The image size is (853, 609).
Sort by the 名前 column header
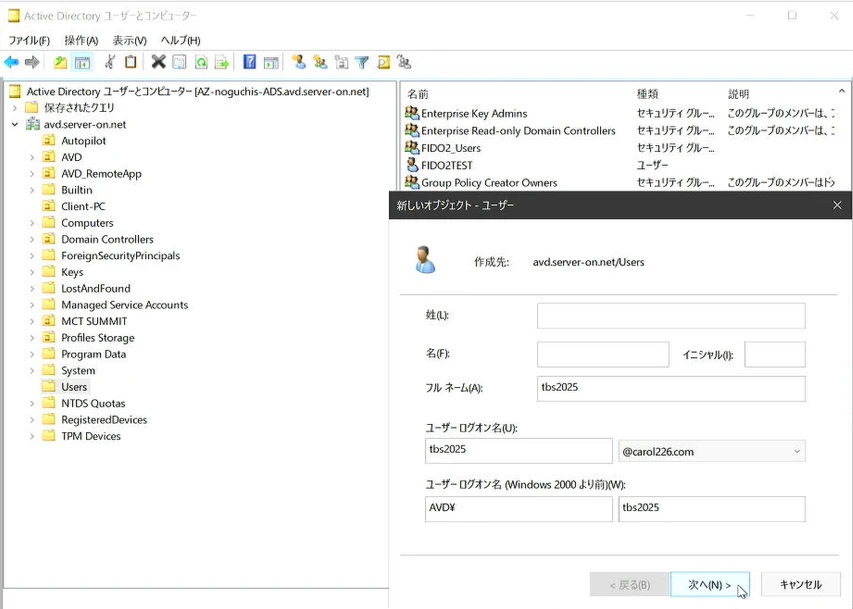click(x=418, y=94)
